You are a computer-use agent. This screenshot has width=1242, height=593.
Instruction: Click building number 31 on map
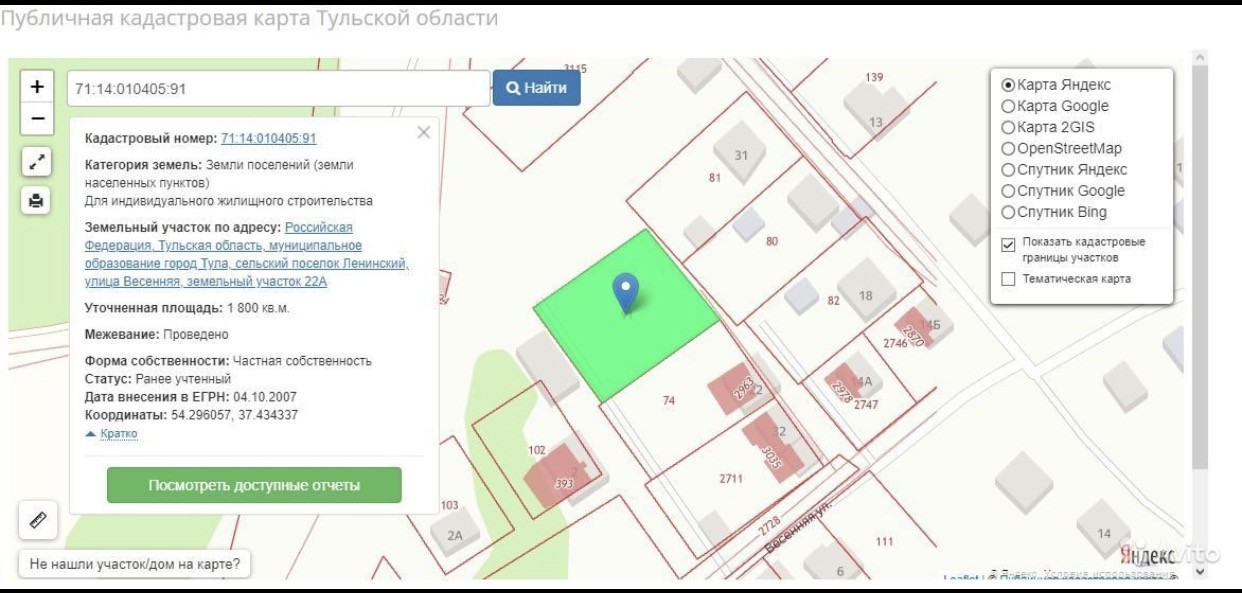[741, 155]
